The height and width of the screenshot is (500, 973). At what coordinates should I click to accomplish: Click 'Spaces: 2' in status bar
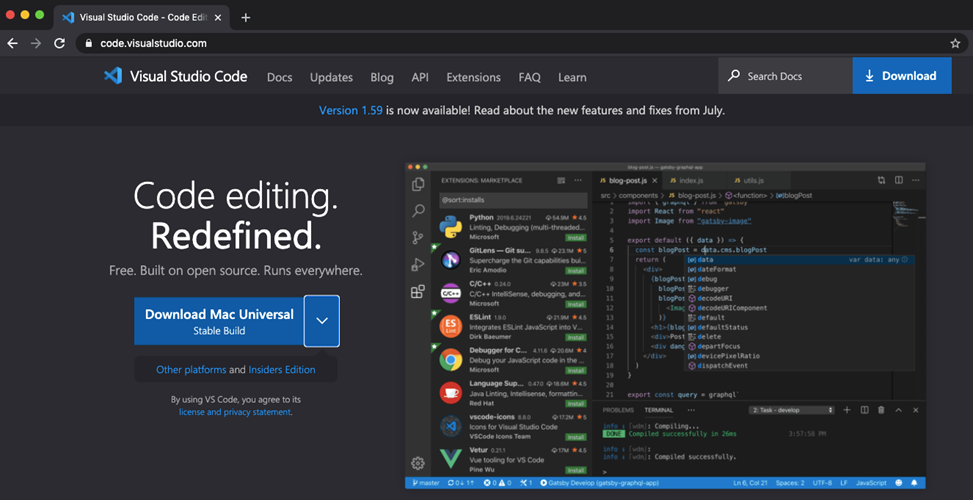pos(791,483)
